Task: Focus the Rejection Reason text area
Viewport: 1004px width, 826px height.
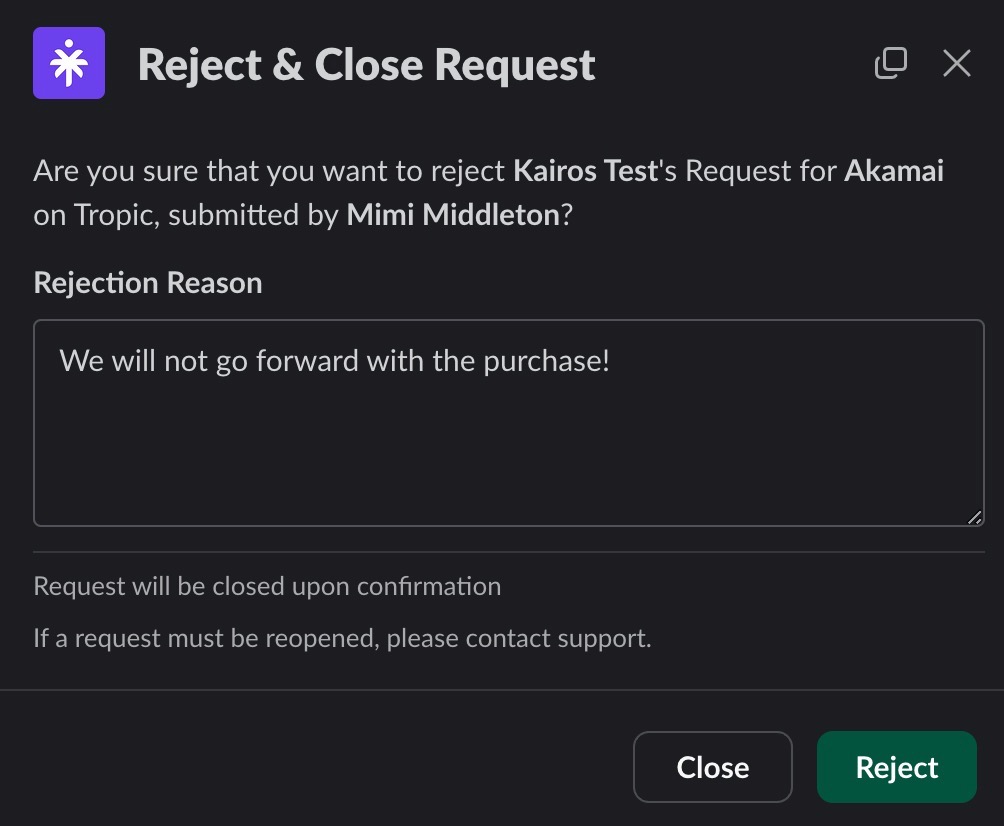Action: (x=508, y=423)
